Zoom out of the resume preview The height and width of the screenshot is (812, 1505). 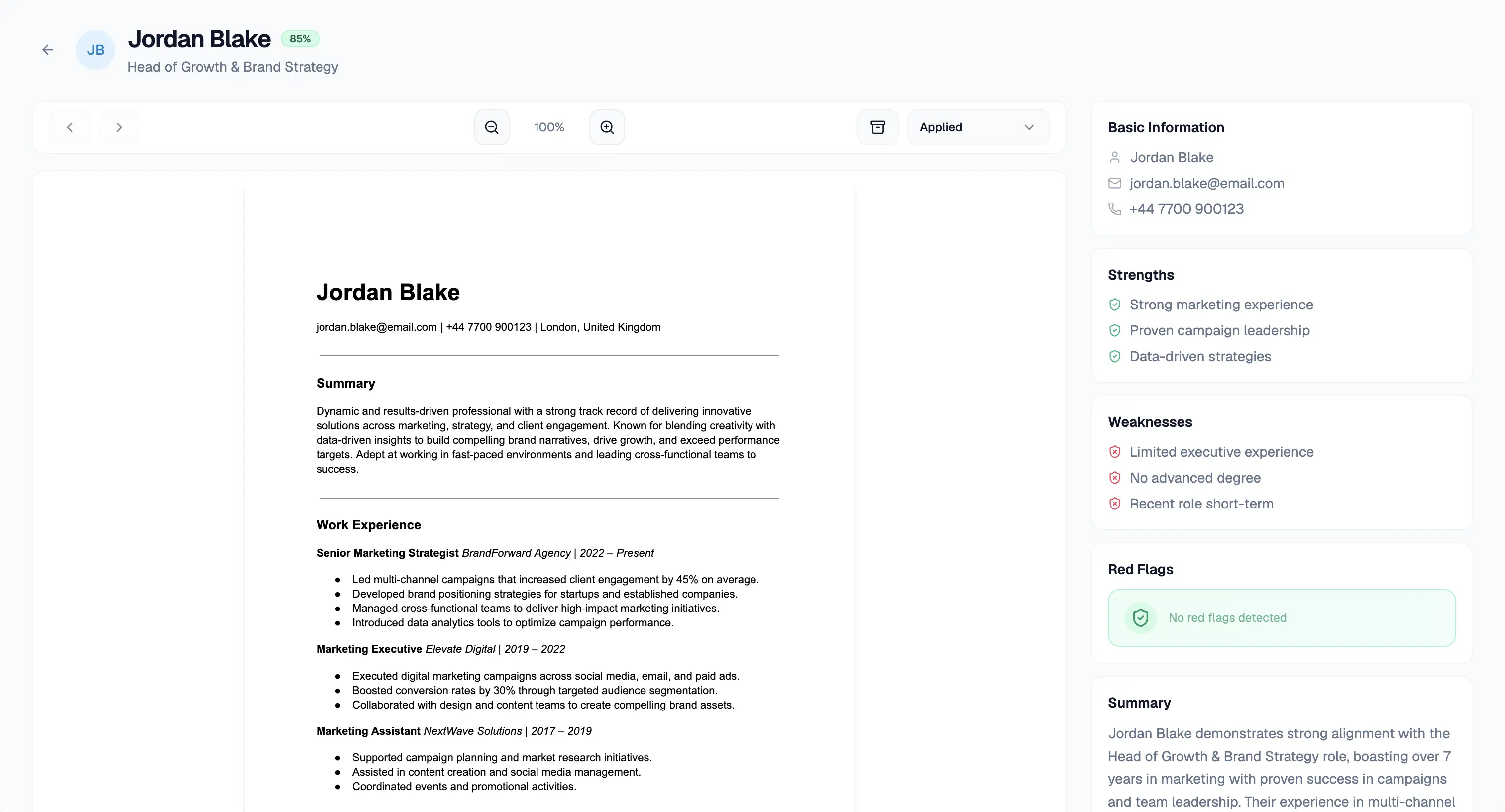(x=491, y=127)
